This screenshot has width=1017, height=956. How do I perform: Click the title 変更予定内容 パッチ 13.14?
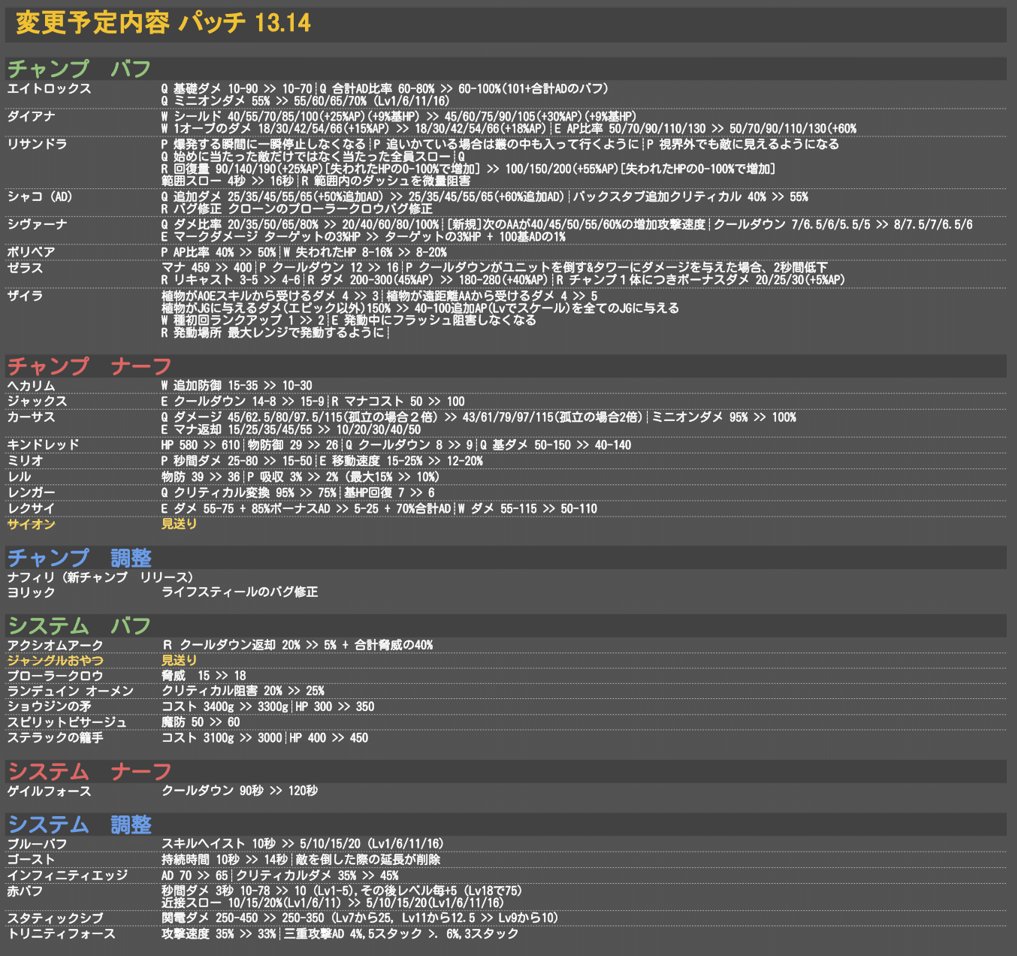point(163,23)
